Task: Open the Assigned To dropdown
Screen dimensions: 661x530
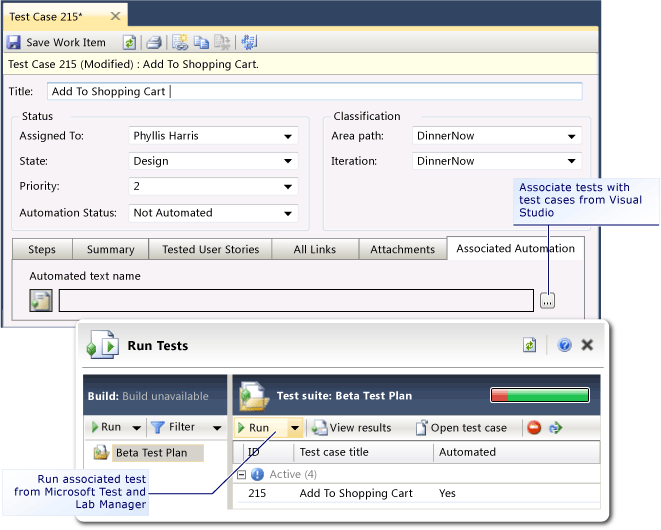Action: pyautogui.click(x=288, y=136)
